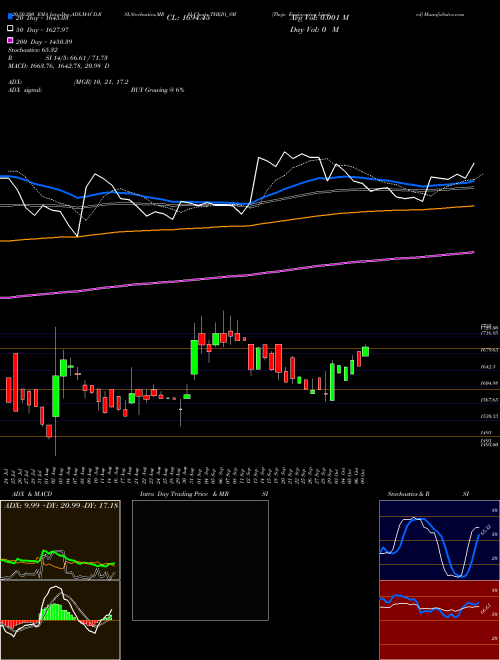Open the MACD histogram chart panel

(60, 620)
